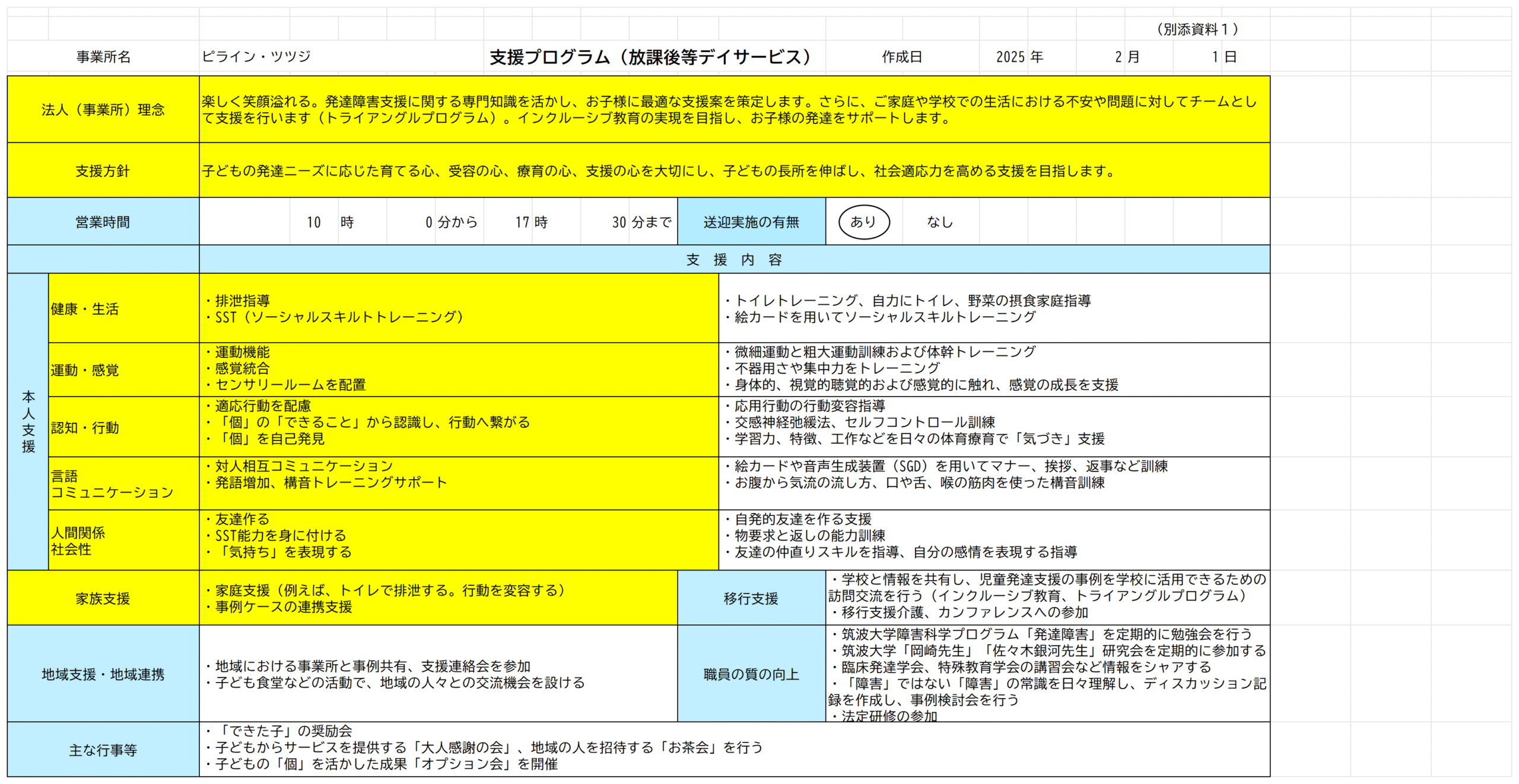Click the opening hour value 10
The height and width of the screenshot is (784, 1519).
click(x=314, y=222)
